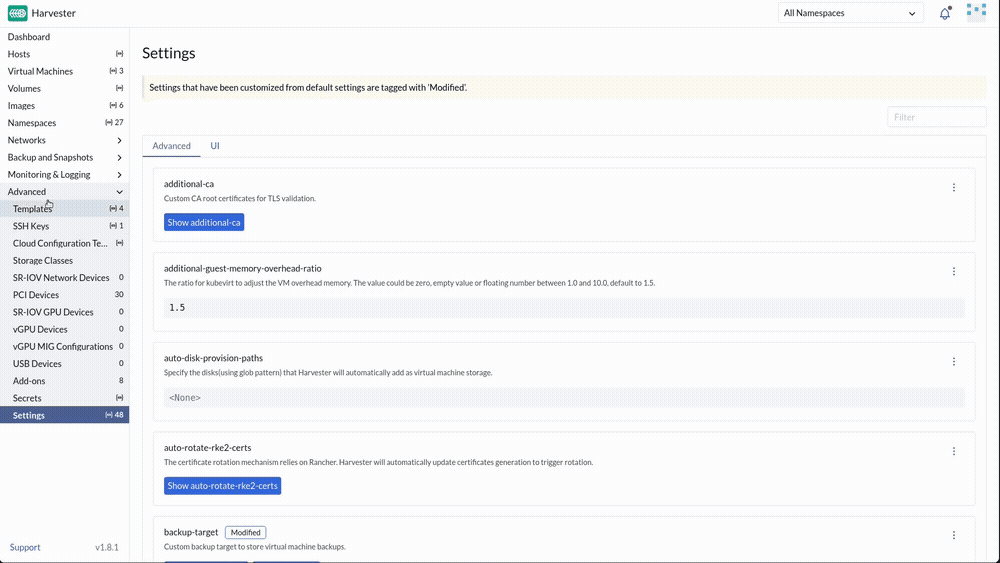This screenshot has width=1000, height=563.
Task: Open the Support link
Action: point(25,547)
